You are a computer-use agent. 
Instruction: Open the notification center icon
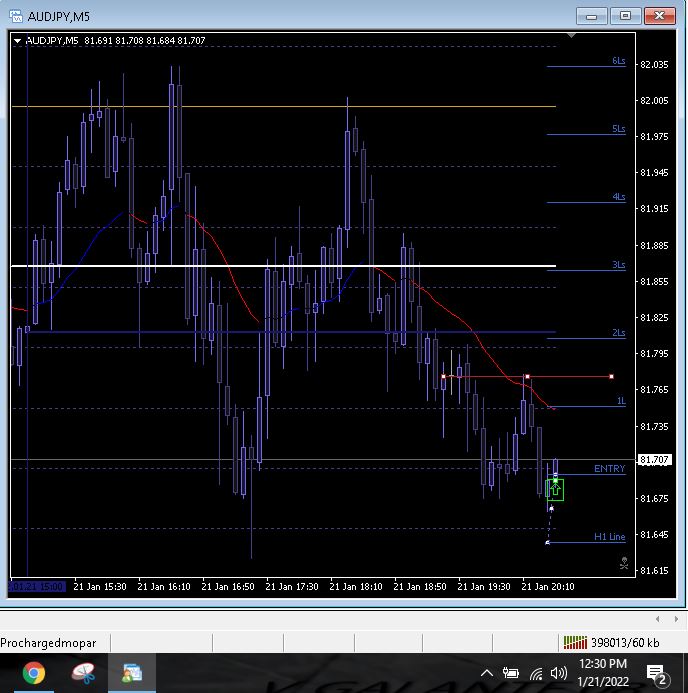pos(657,673)
